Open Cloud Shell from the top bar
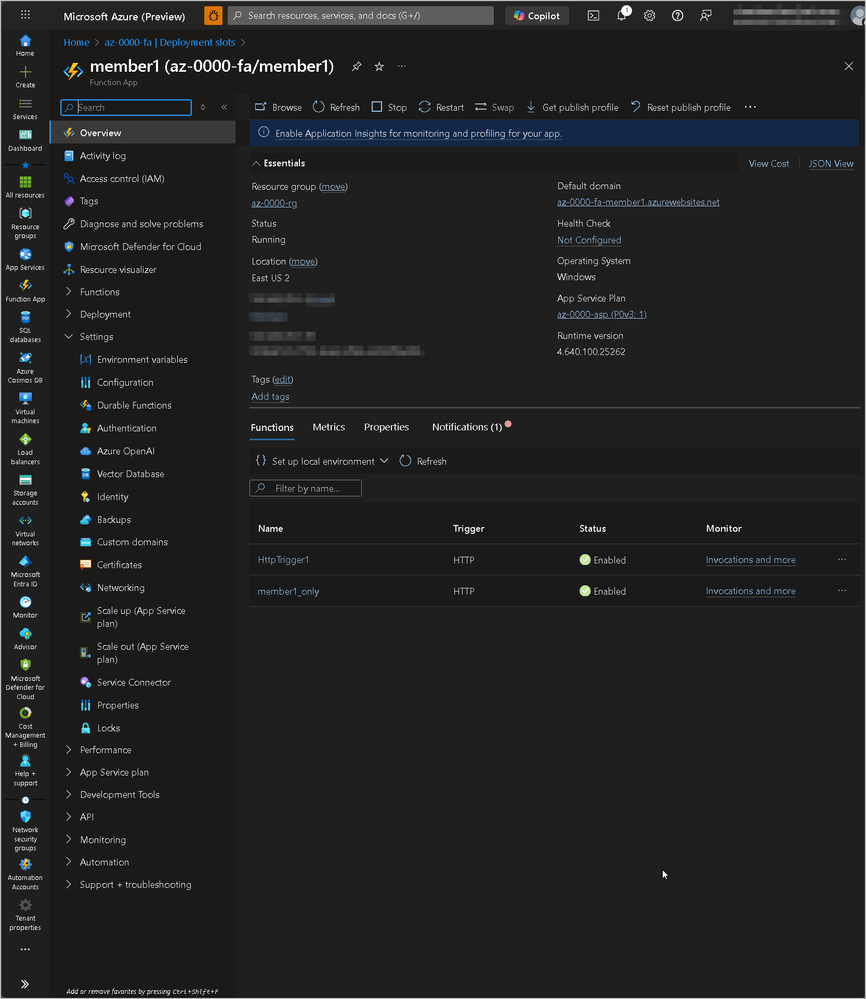 pos(593,15)
